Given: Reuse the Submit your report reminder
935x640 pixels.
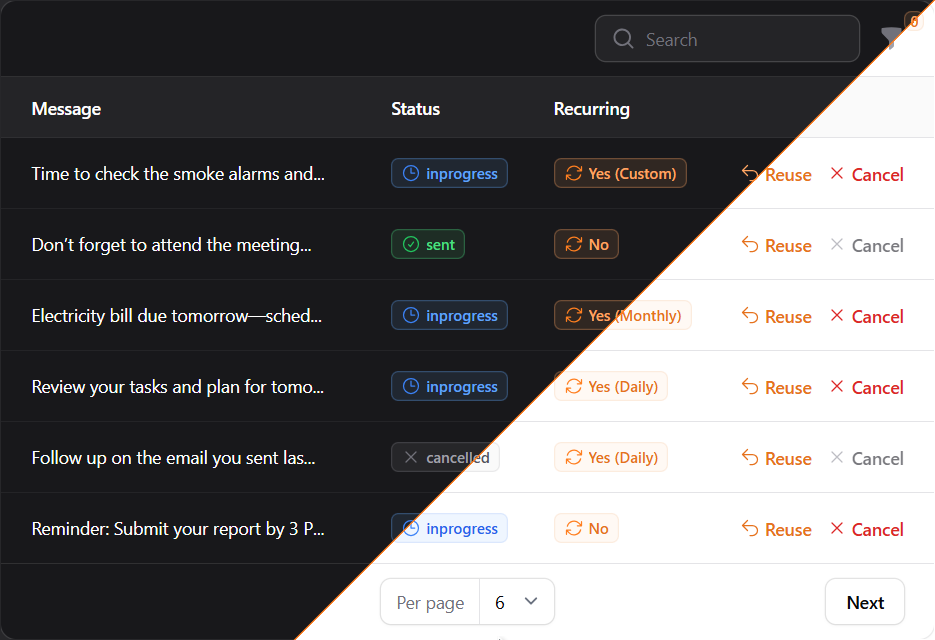Looking at the screenshot, I should point(776,529).
